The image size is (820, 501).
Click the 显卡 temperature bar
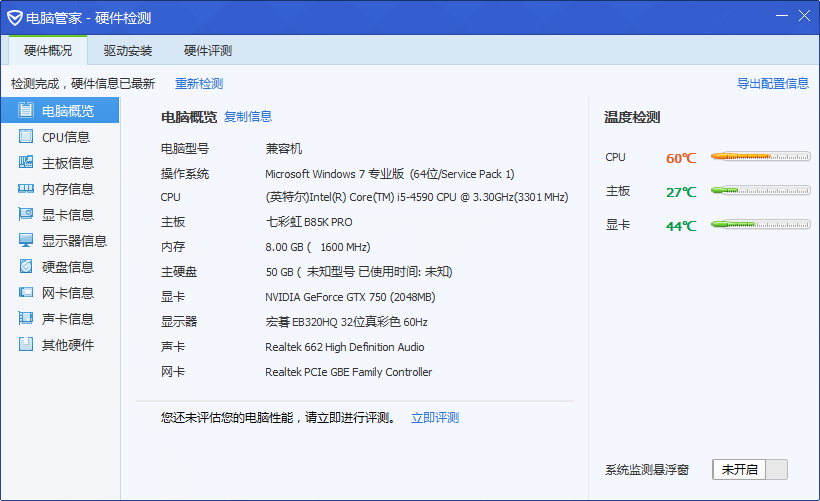[x=760, y=224]
